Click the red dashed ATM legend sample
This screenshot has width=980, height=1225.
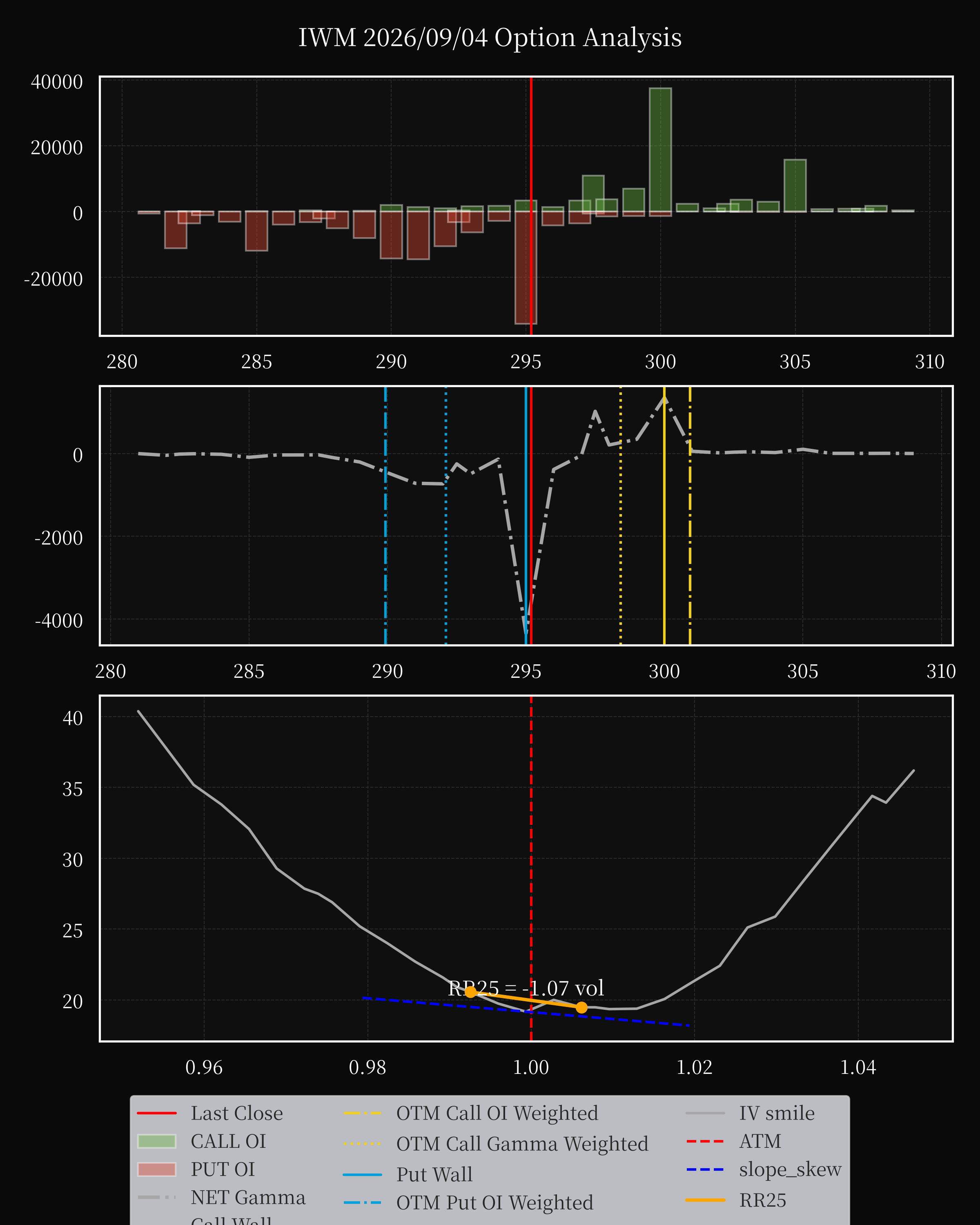point(705,1141)
